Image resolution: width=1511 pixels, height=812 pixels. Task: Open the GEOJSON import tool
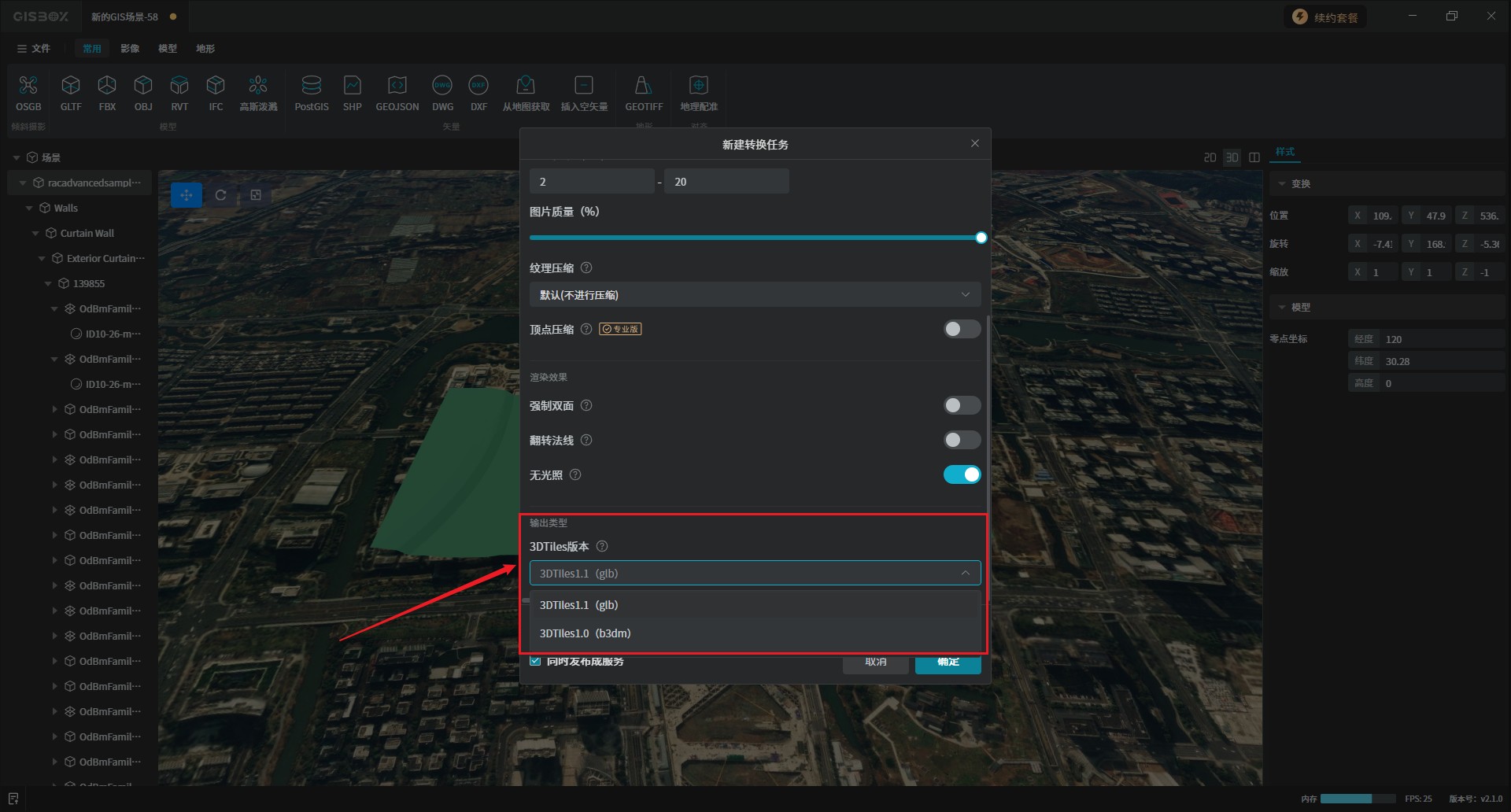pos(397,86)
